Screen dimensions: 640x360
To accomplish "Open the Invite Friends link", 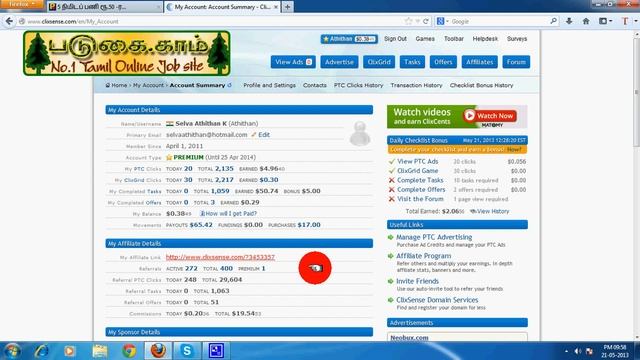I will [x=417, y=281].
